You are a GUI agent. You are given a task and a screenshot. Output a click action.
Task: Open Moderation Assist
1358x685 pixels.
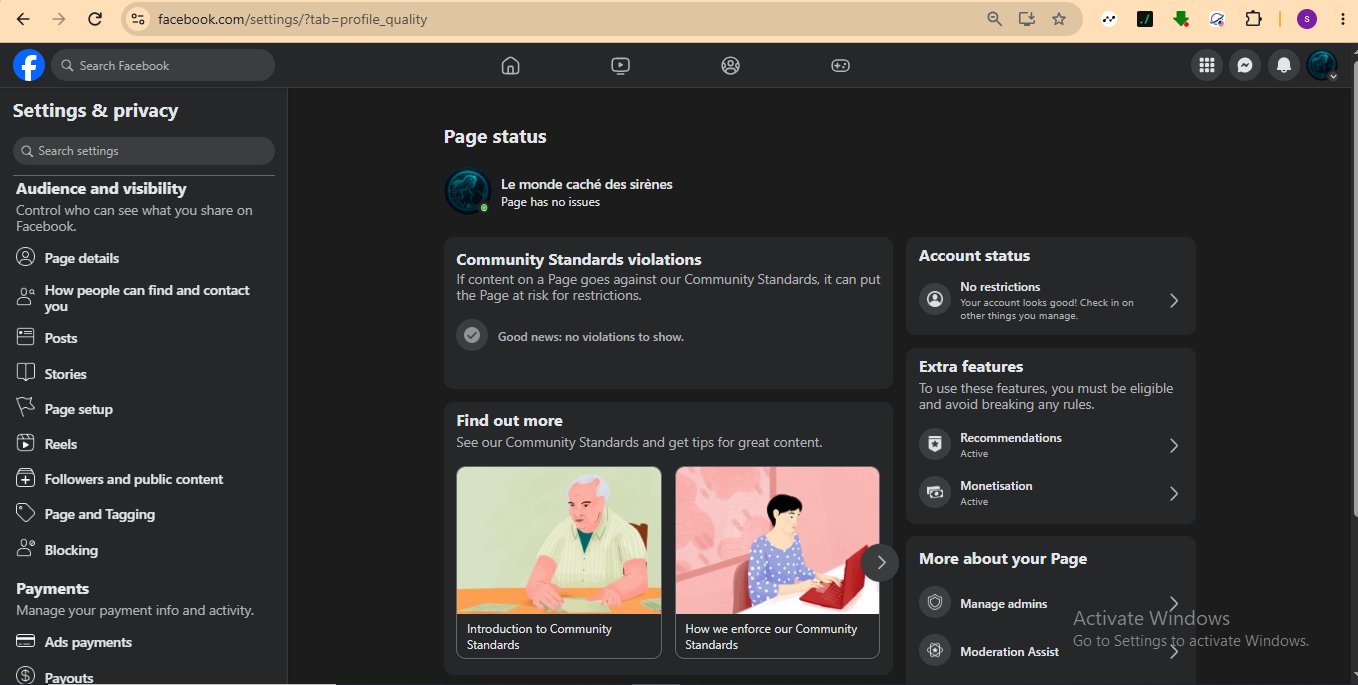[1050, 652]
